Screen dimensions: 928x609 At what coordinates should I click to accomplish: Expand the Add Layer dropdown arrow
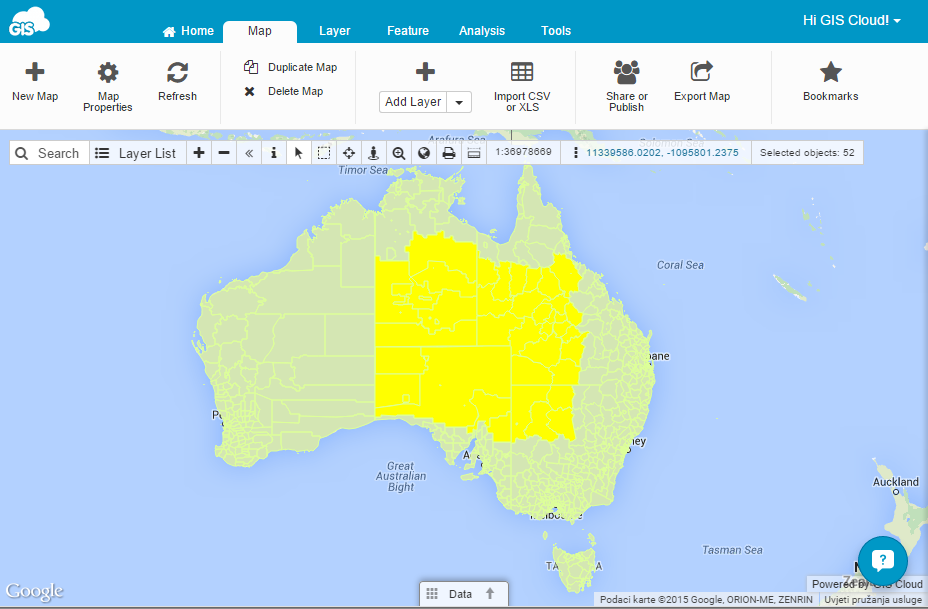coord(459,102)
